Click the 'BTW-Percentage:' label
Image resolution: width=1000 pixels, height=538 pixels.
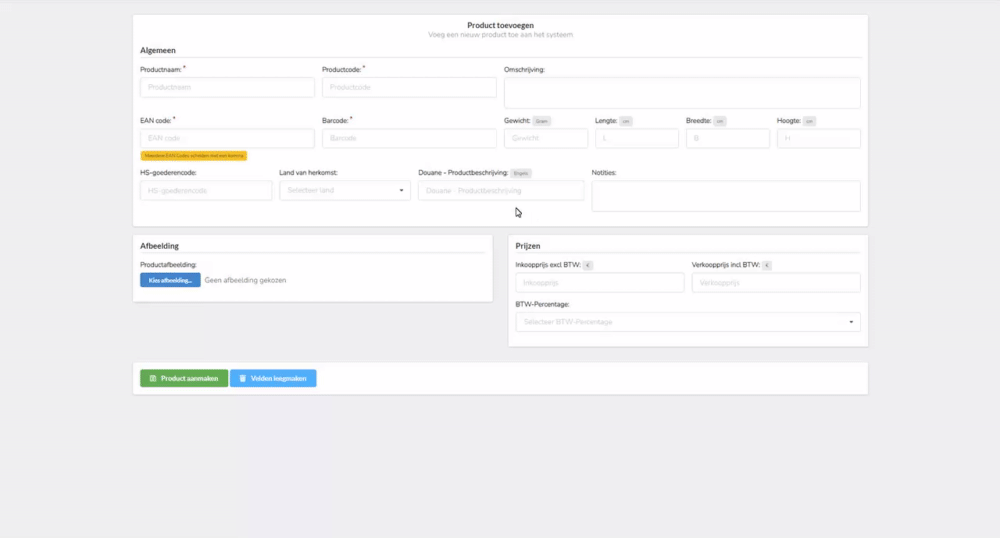(542, 304)
